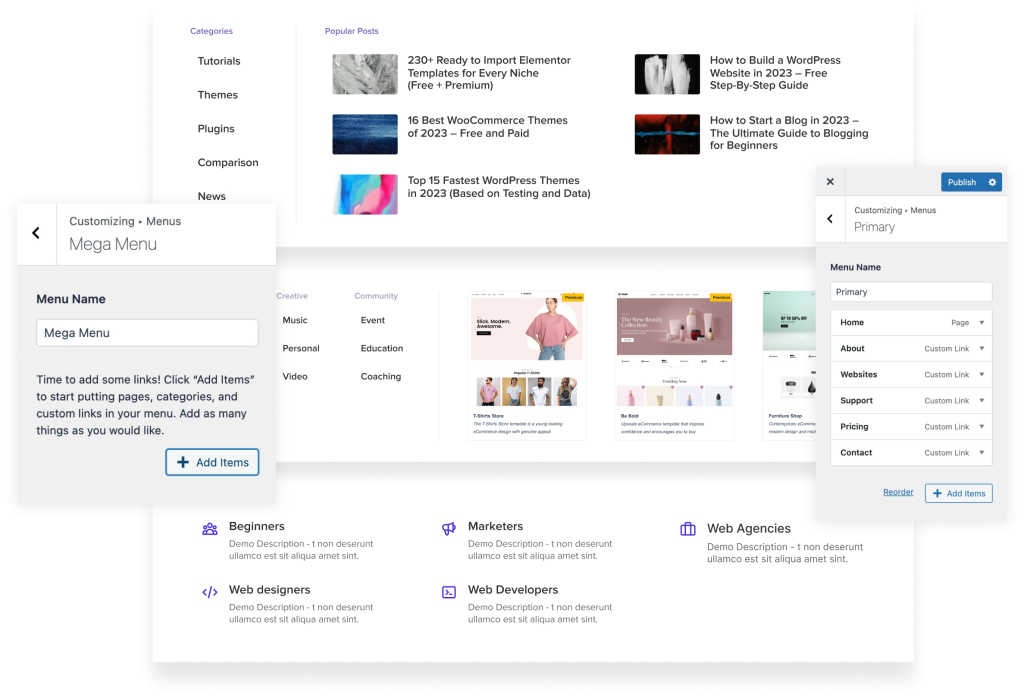Click the Contact menu item row

pos(911,453)
